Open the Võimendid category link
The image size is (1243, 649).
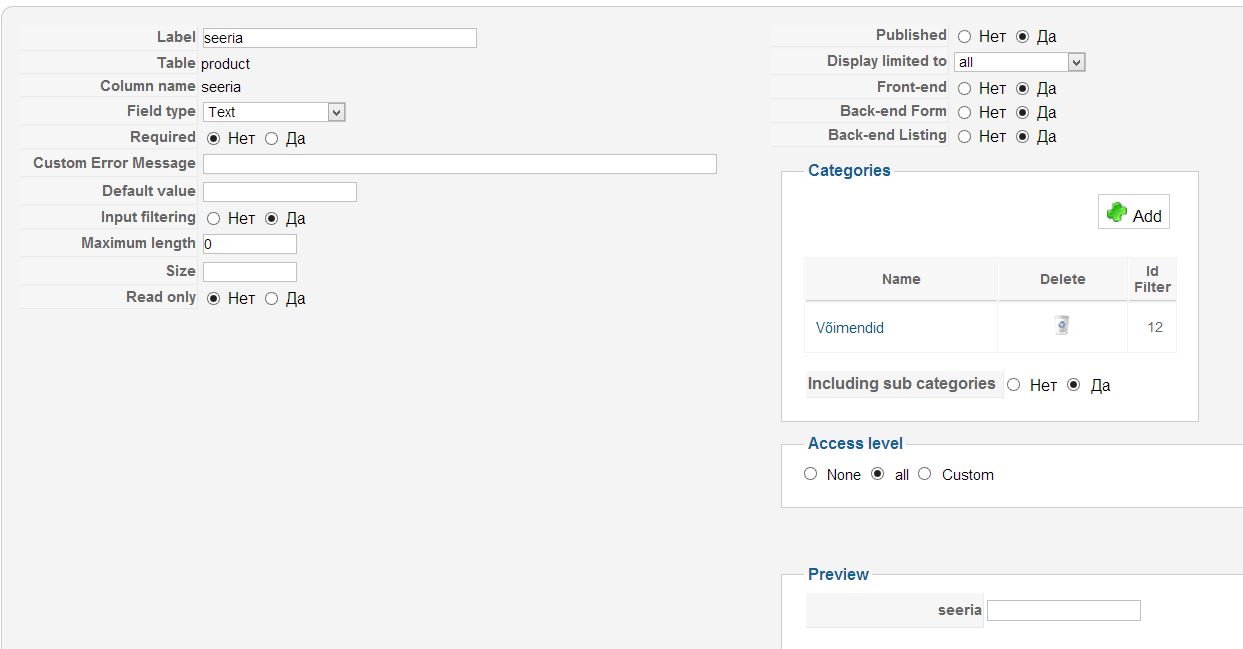pyautogui.click(x=850, y=328)
